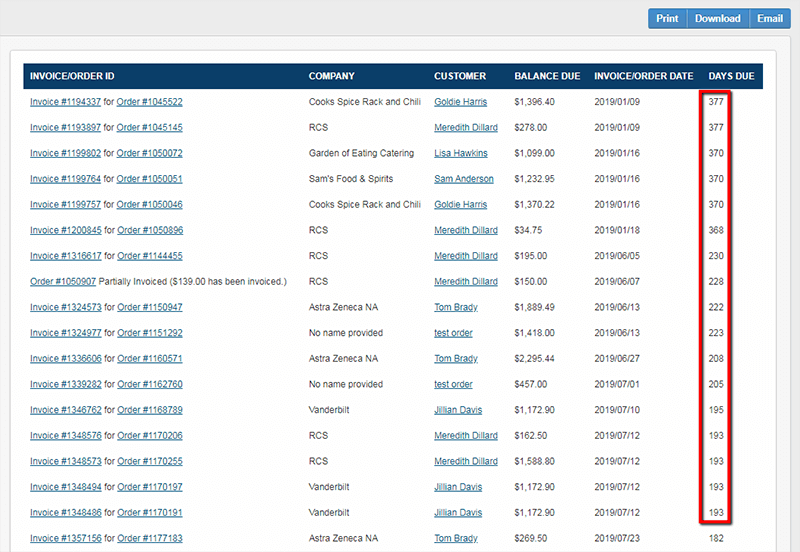Click the Balance Due column header
800x552 pixels.
click(x=545, y=76)
